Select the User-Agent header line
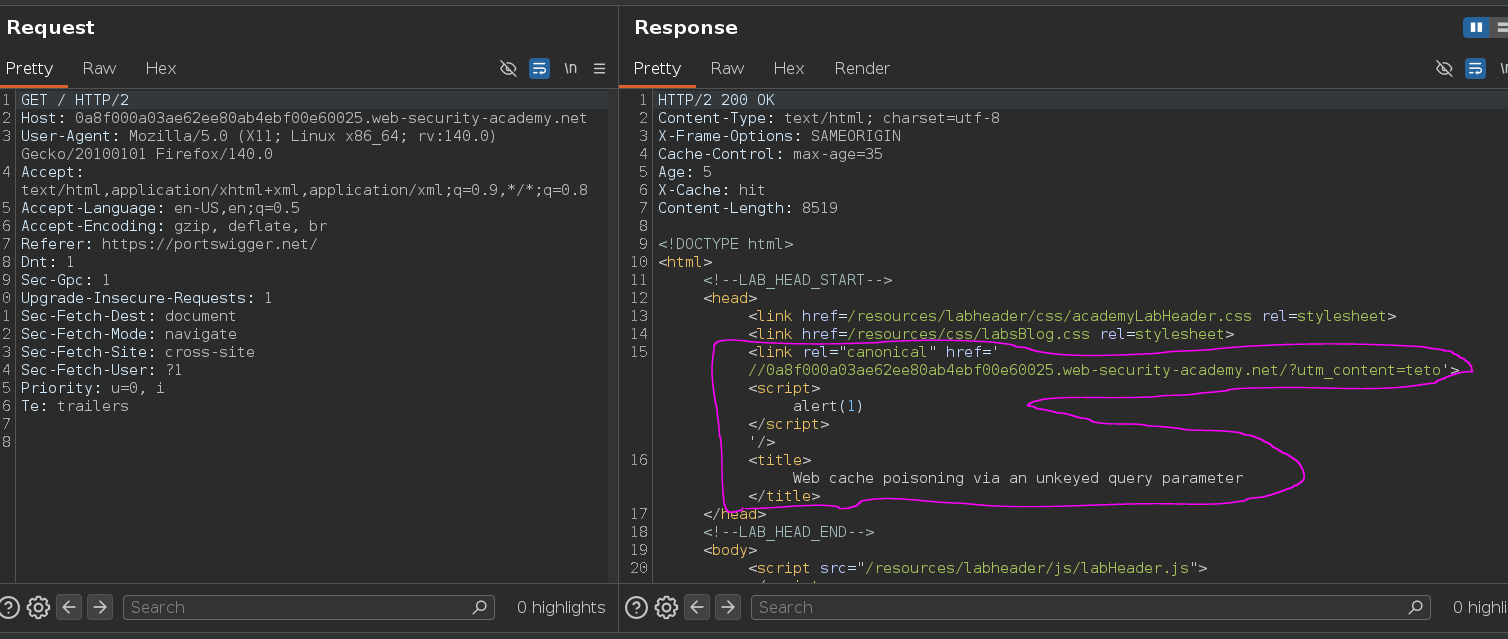The image size is (1508, 639). (258, 145)
